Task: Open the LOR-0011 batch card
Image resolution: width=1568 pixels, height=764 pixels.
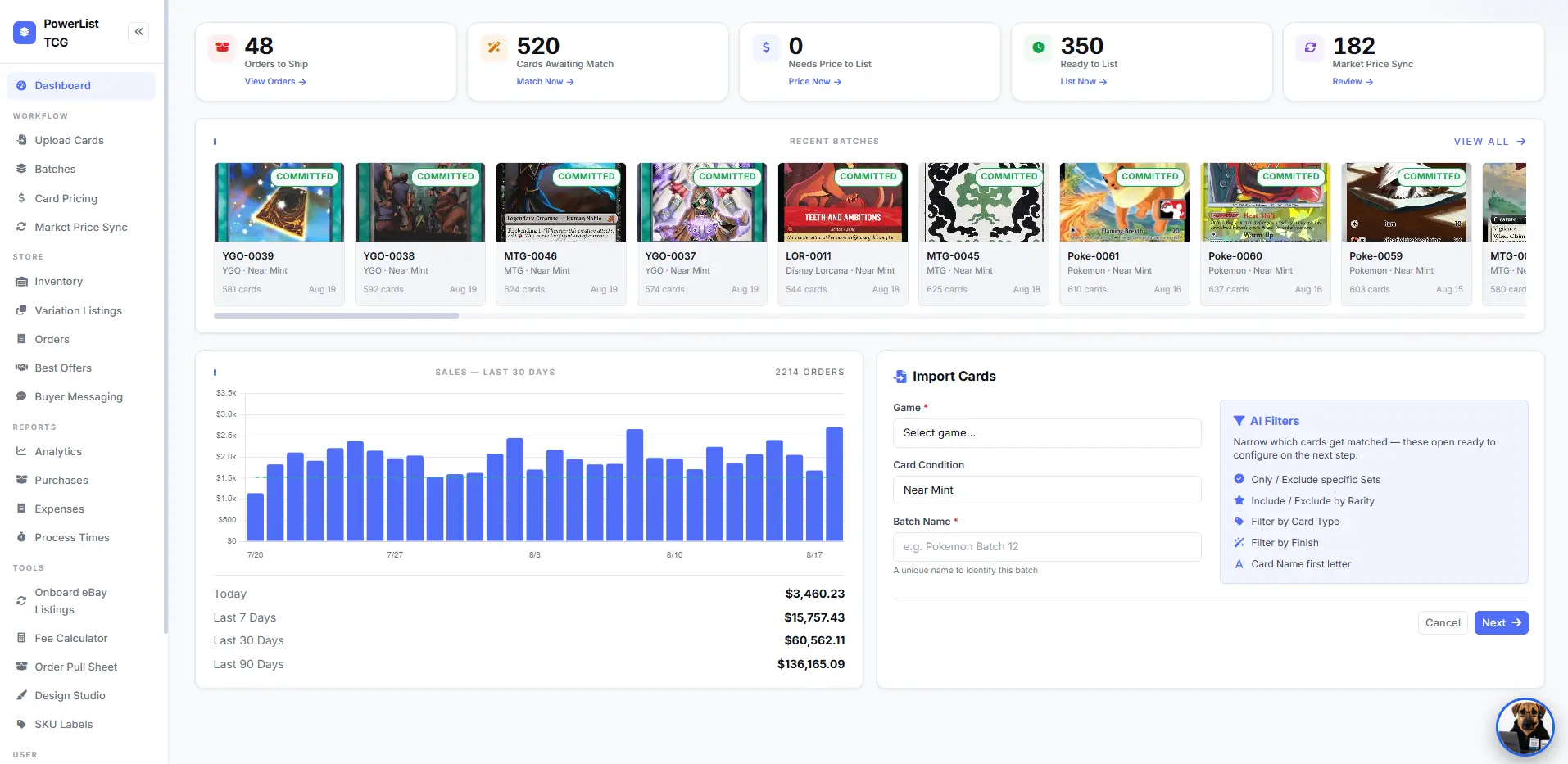Action: [843, 234]
